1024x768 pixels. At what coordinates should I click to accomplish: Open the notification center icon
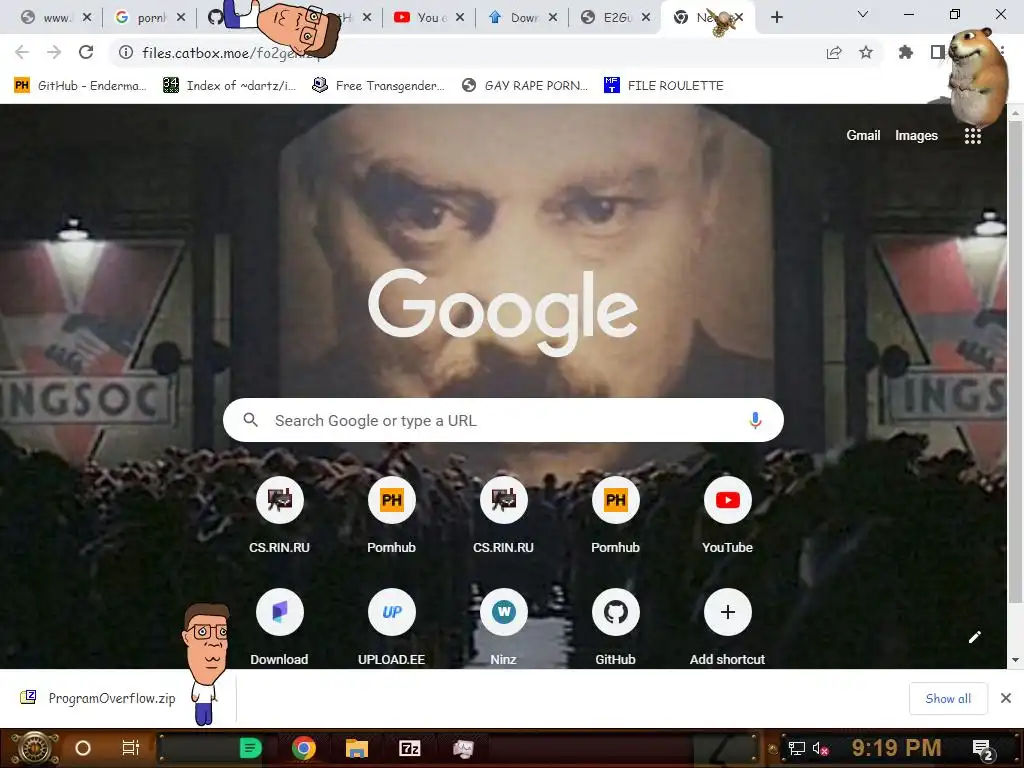click(983, 749)
